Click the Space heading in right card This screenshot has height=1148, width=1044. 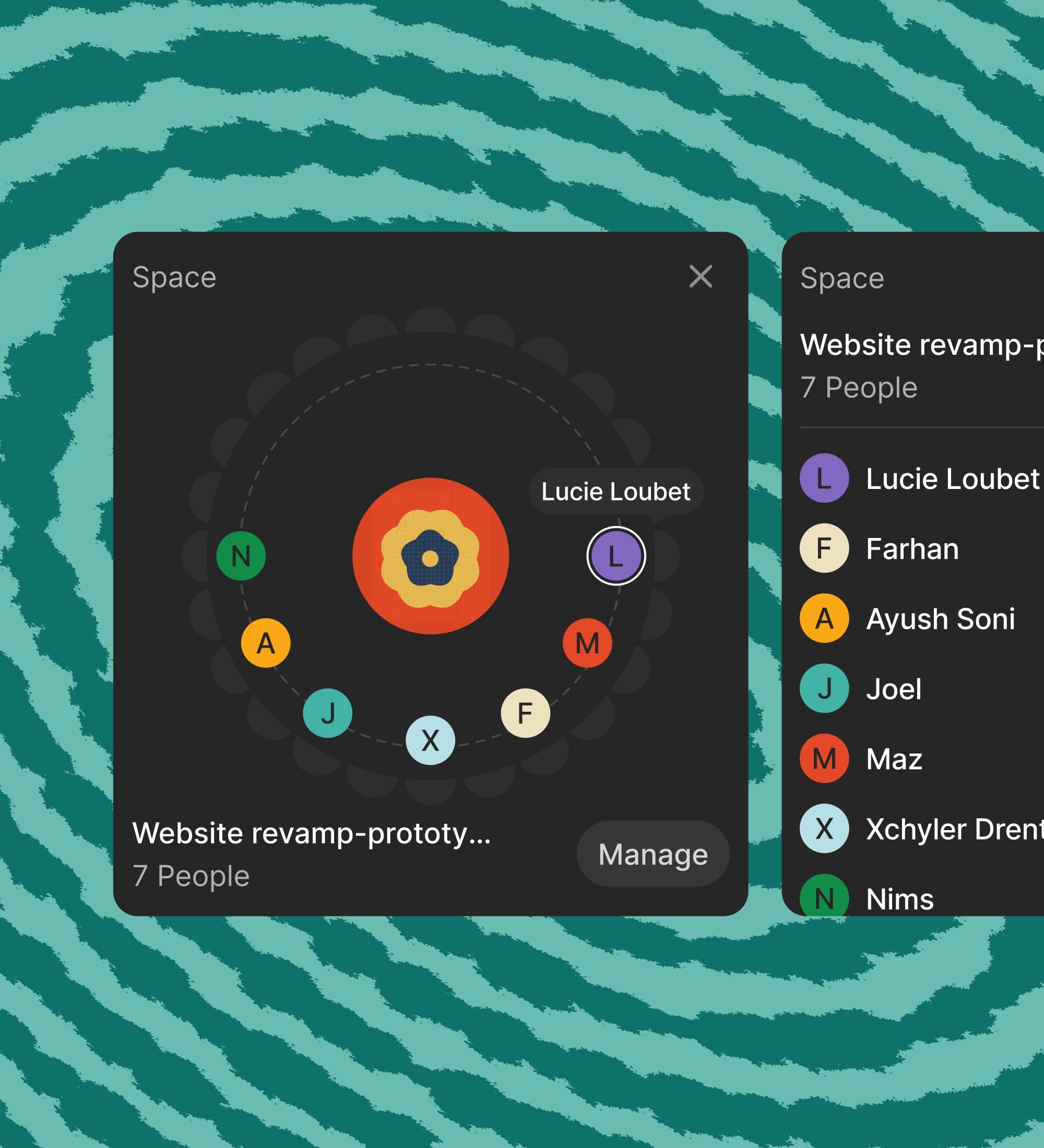(842, 279)
